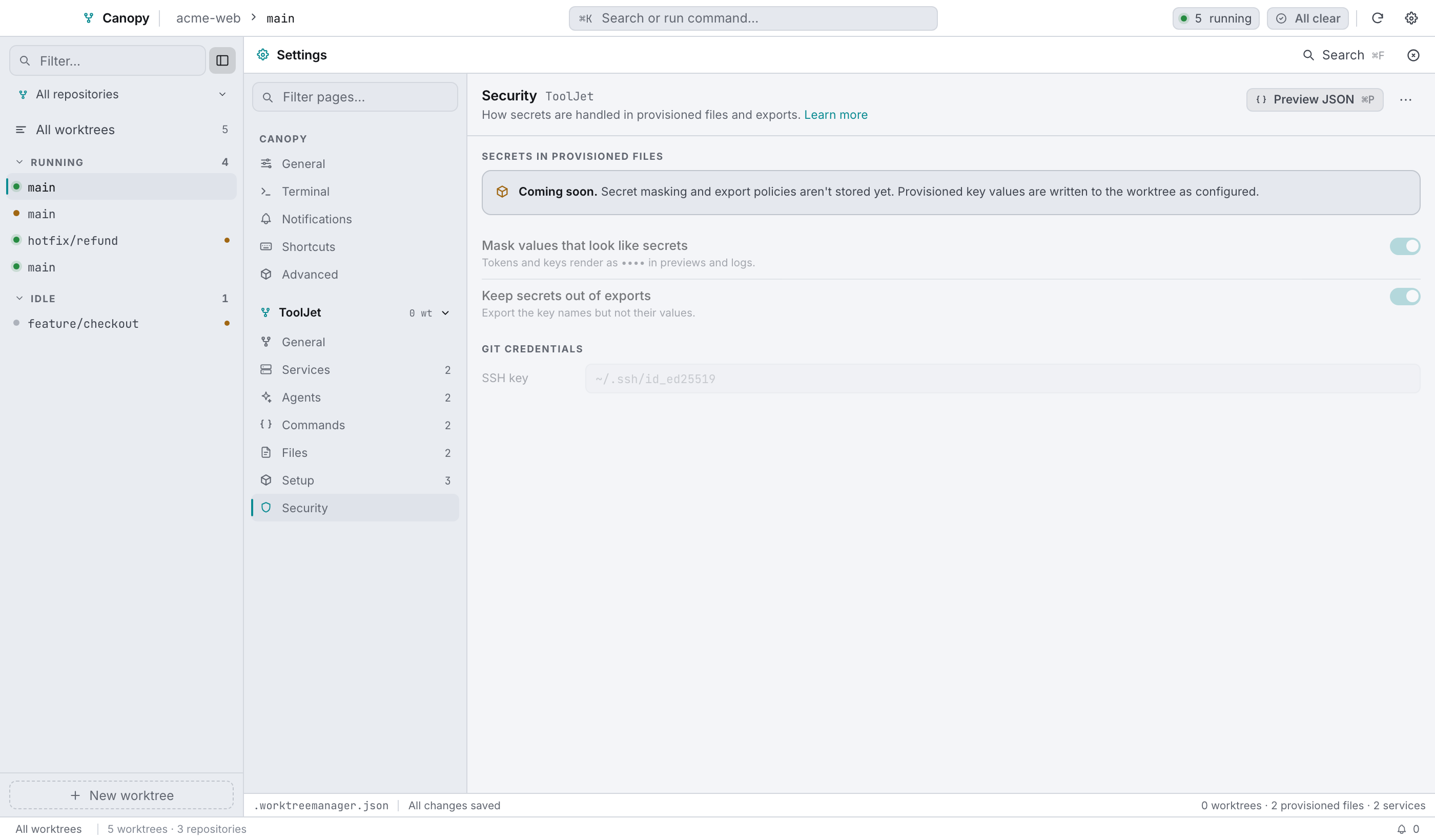This screenshot has width=1435, height=840.
Task: Open the more options ellipsis menu
Action: pos(1405,99)
